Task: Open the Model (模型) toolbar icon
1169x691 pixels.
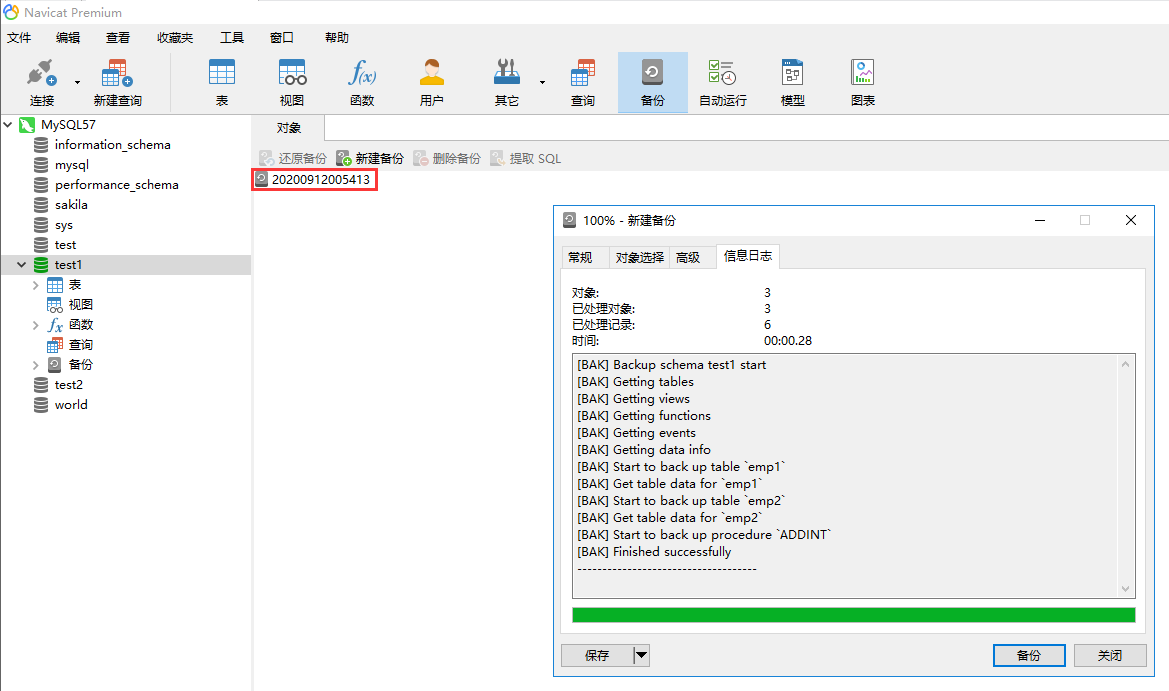Action: tap(793, 82)
